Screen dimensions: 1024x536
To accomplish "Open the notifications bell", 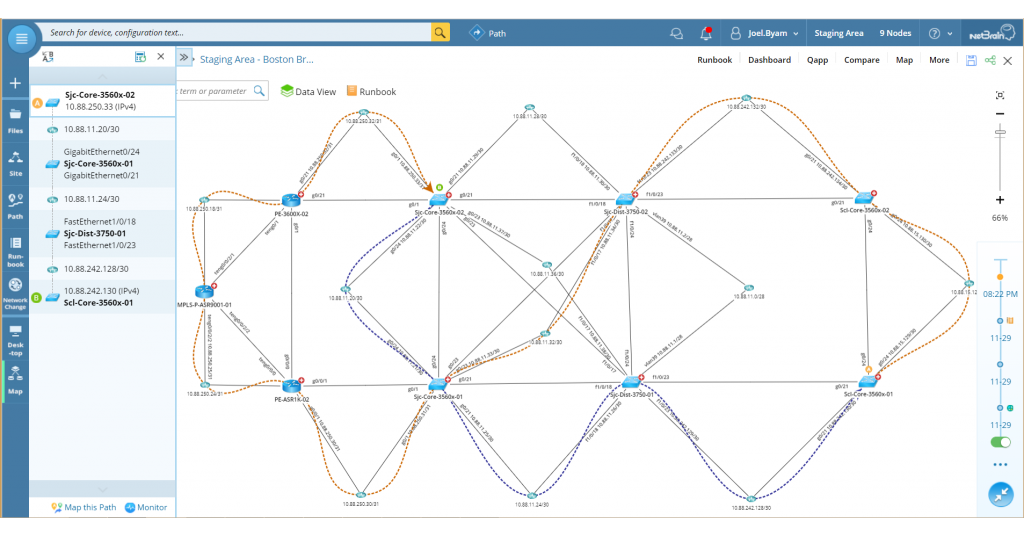I will click(x=706, y=33).
